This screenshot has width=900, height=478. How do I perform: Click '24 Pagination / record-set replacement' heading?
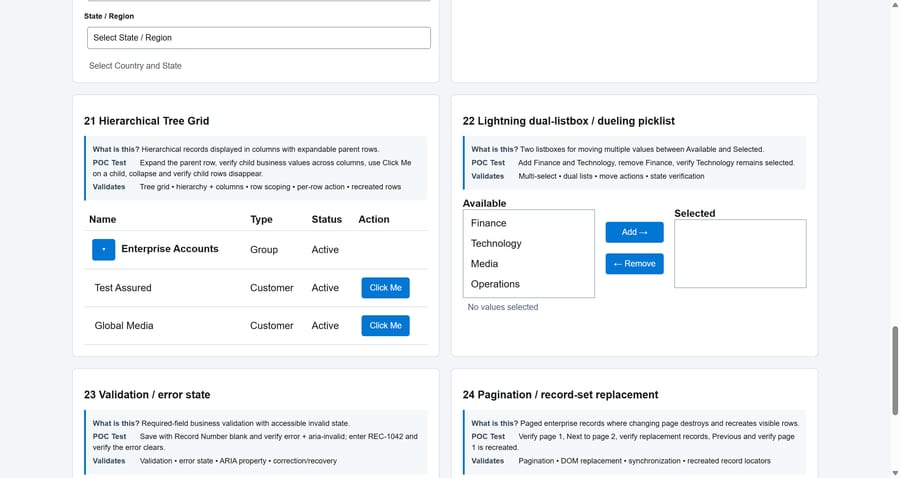point(560,395)
